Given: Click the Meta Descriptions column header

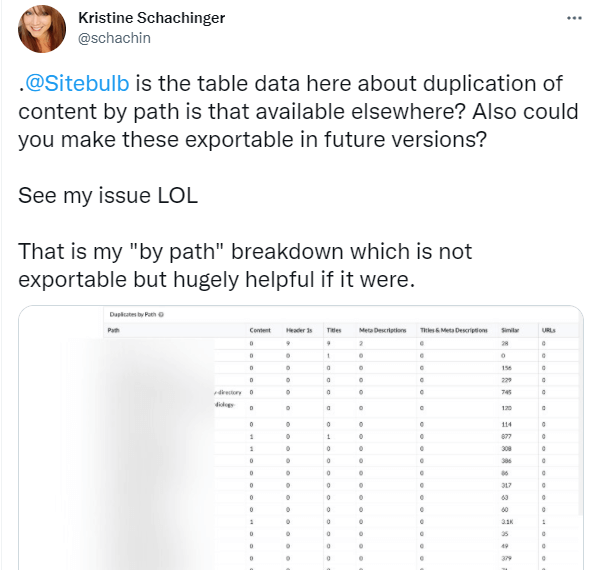Looking at the screenshot, I should click(382, 330).
